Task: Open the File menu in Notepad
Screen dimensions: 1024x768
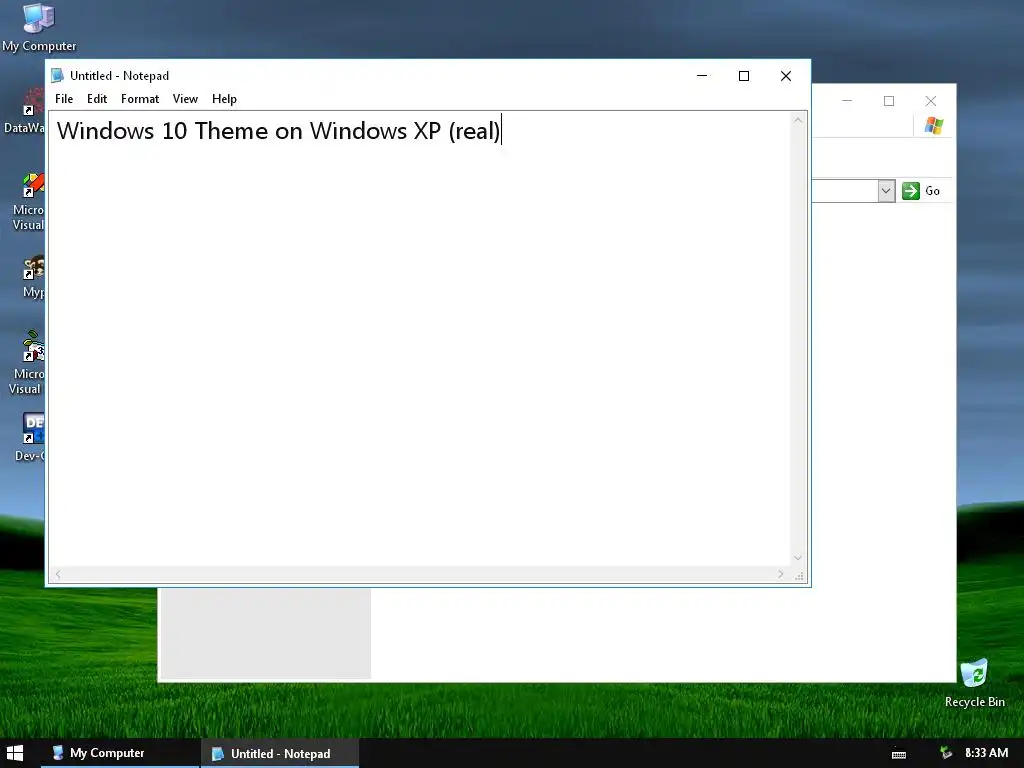Action: click(64, 99)
